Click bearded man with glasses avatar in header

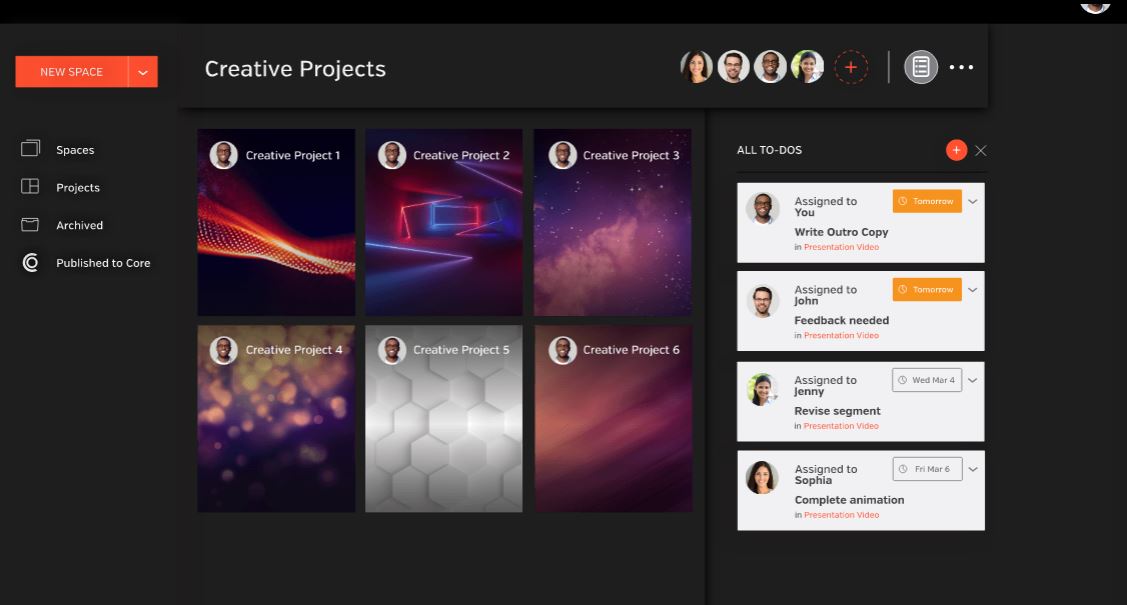pyautogui.click(x=733, y=67)
